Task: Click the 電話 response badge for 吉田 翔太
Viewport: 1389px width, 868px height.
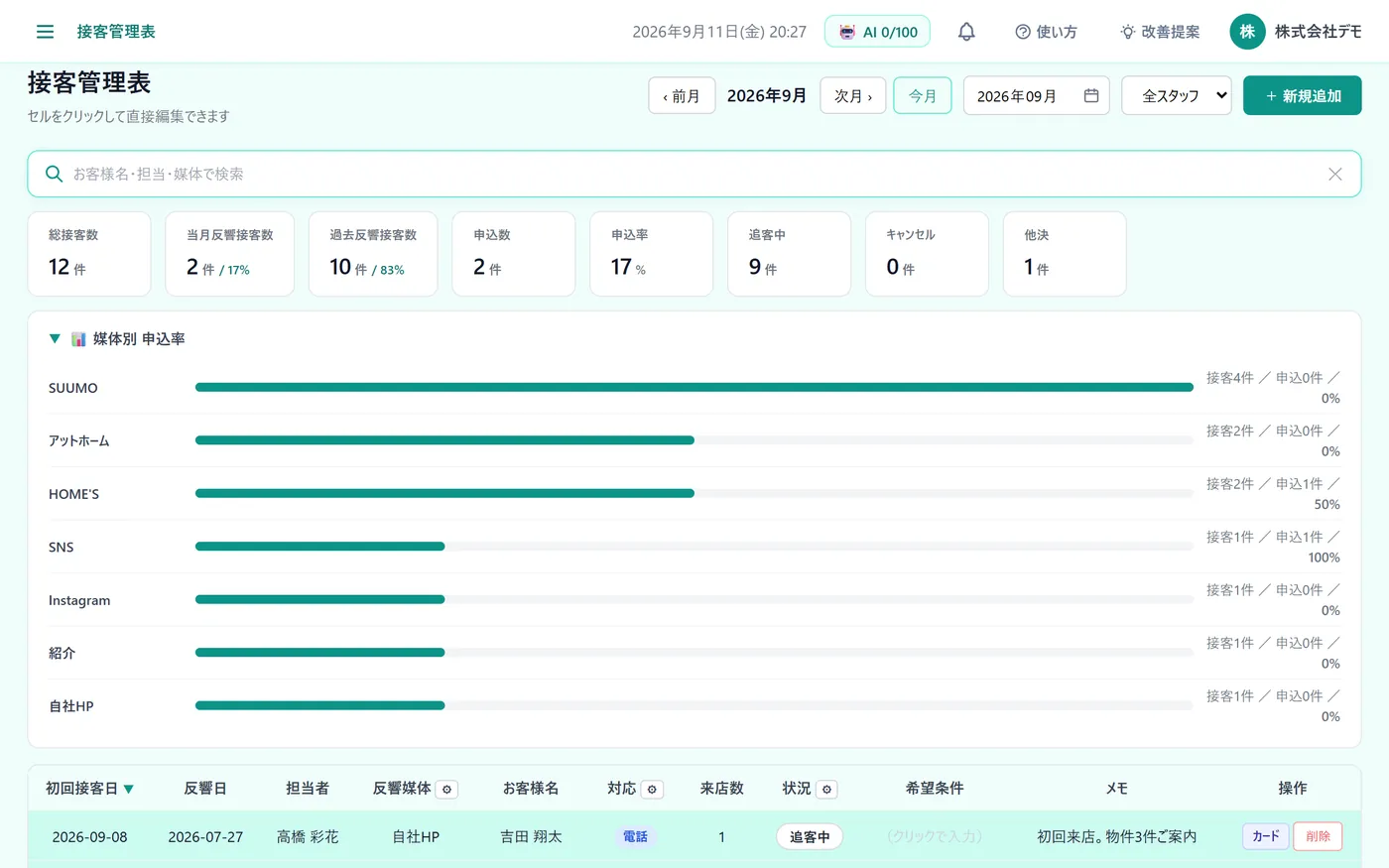Action: tap(635, 836)
